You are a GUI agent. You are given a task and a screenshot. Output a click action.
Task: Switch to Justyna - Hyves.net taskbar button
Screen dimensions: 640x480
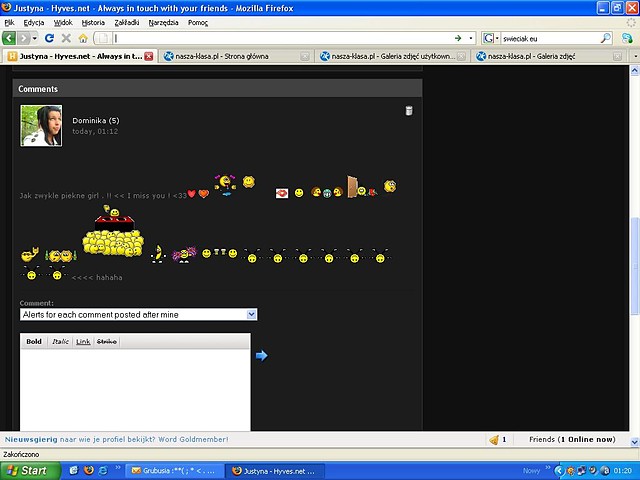coord(276,471)
